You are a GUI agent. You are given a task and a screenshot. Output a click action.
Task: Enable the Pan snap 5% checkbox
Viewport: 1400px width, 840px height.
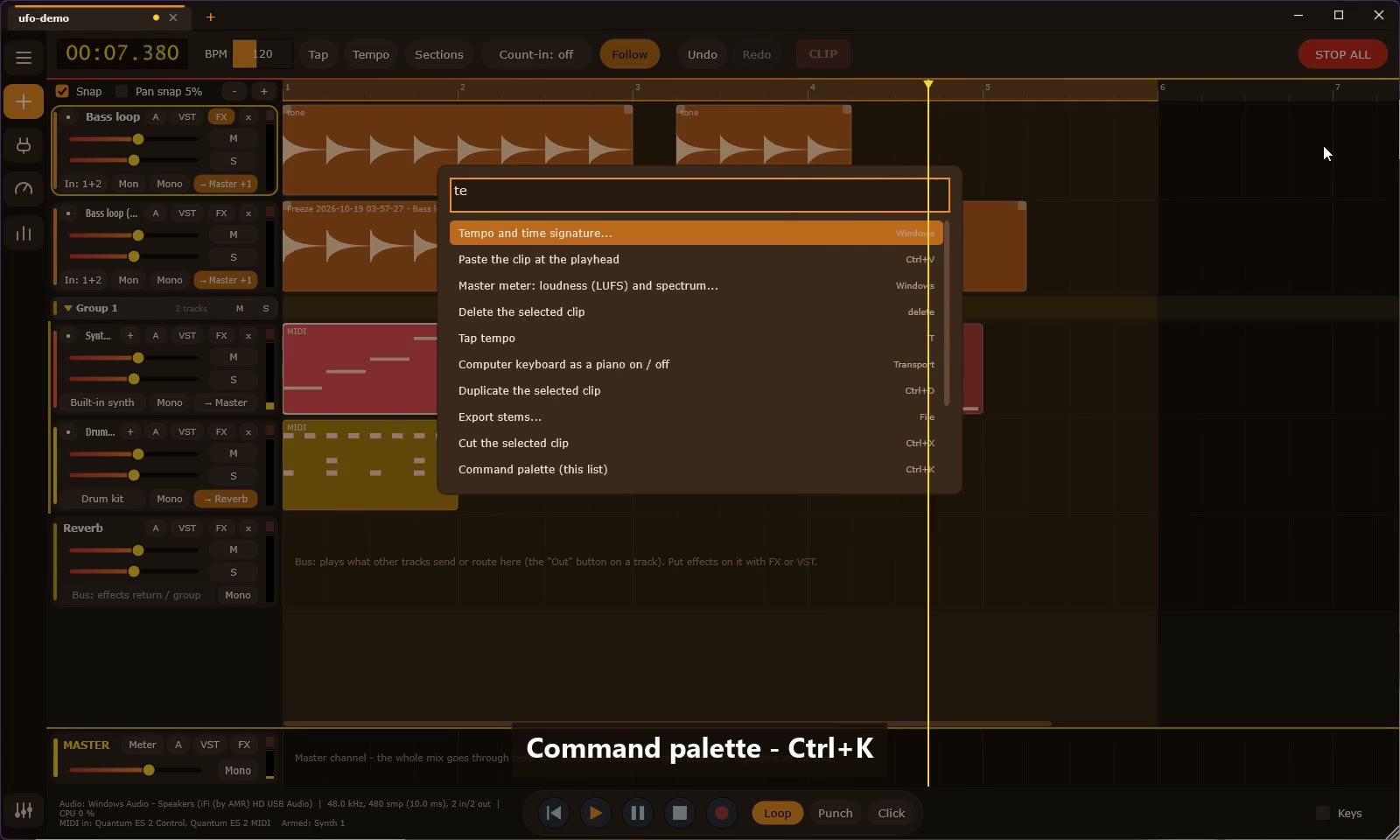click(x=122, y=91)
